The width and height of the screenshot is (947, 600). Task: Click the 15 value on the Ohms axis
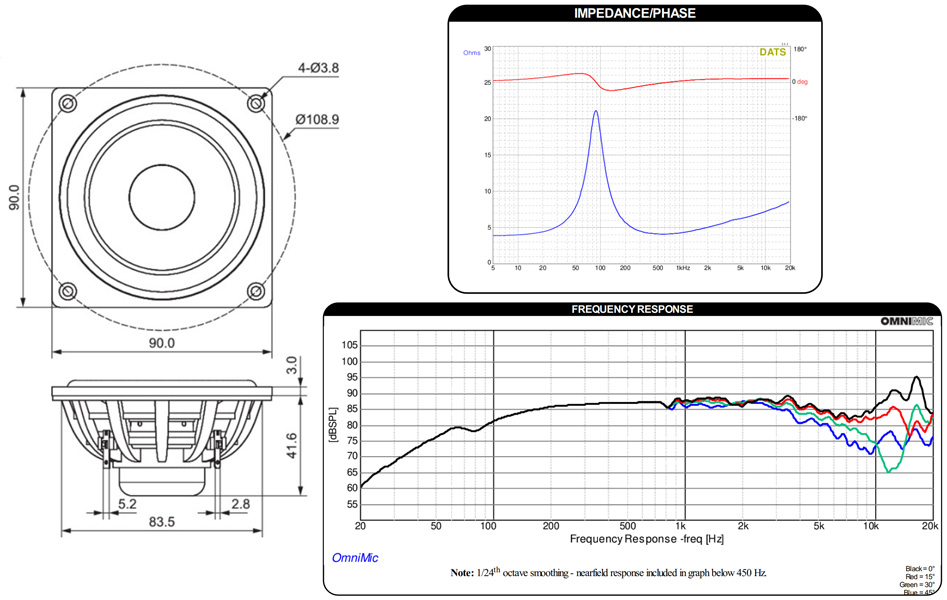pyautogui.click(x=487, y=155)
